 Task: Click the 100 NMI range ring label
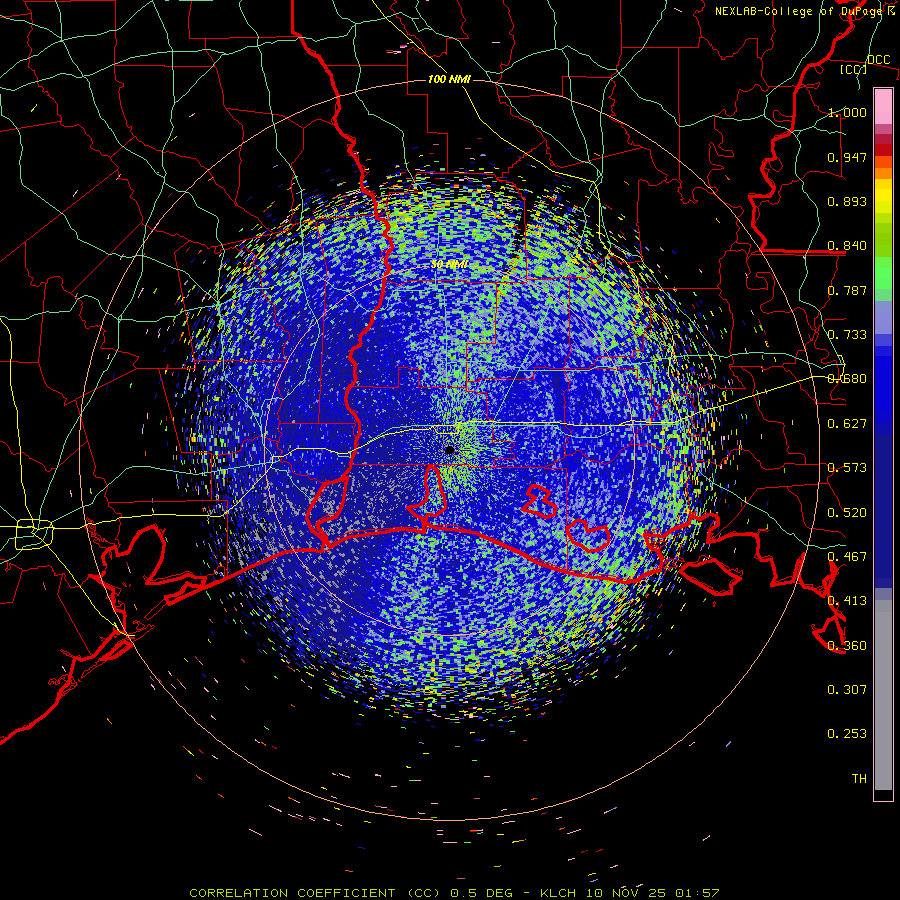[449, 79]
